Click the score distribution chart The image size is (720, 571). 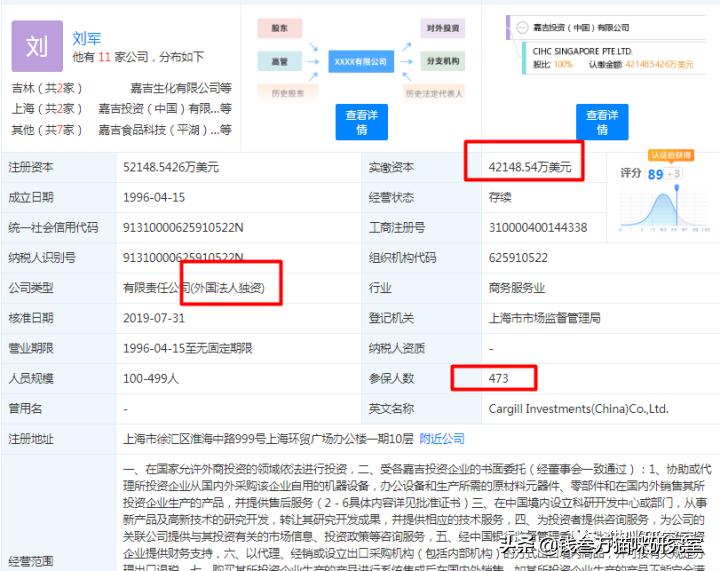coord(665,209)
